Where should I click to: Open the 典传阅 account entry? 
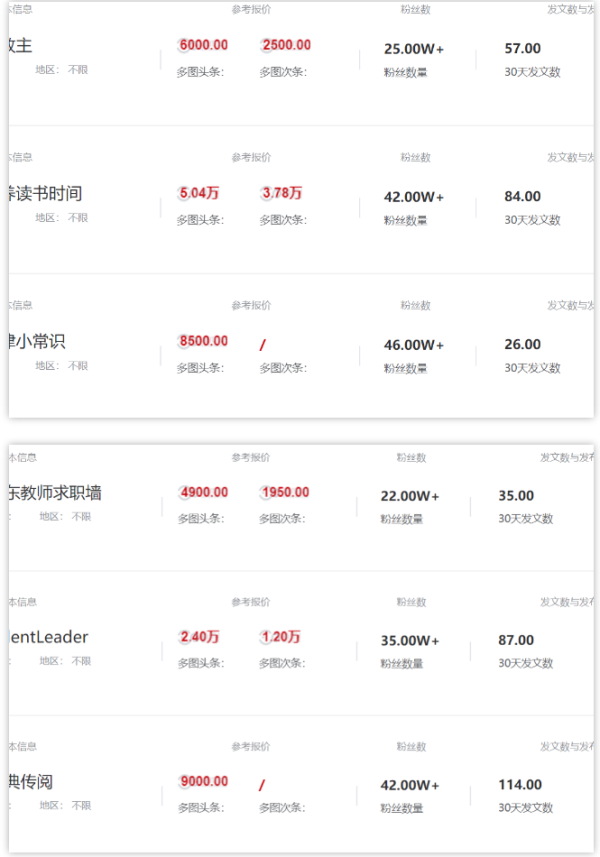(31, 782)
